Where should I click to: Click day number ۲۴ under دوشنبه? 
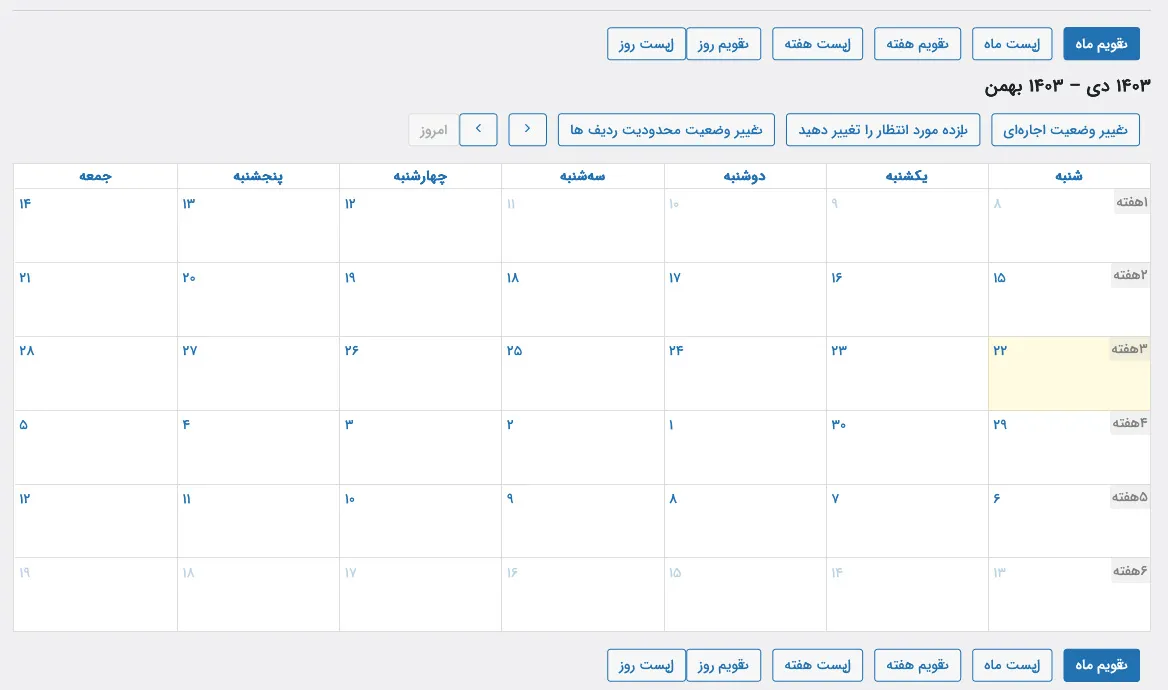(676, 350)
